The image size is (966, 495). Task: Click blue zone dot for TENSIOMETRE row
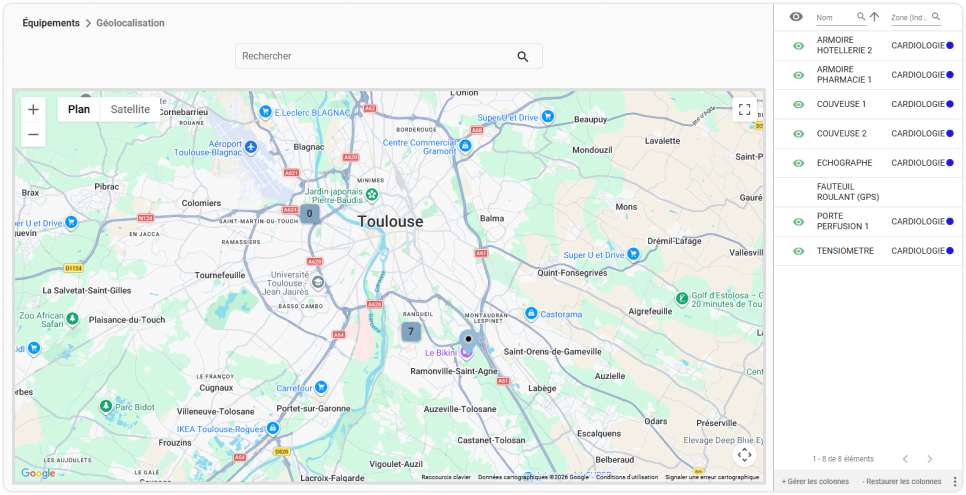[949, 251]
